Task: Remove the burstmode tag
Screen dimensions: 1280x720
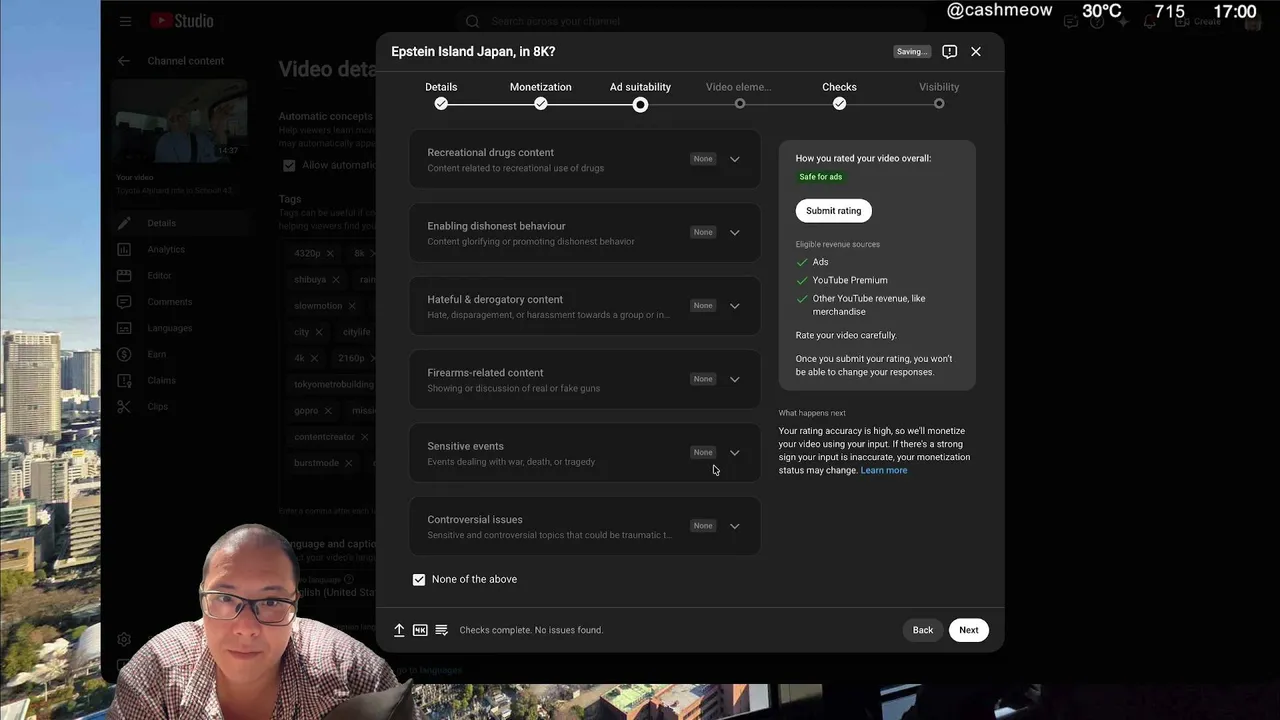Action: pos(348,463)
